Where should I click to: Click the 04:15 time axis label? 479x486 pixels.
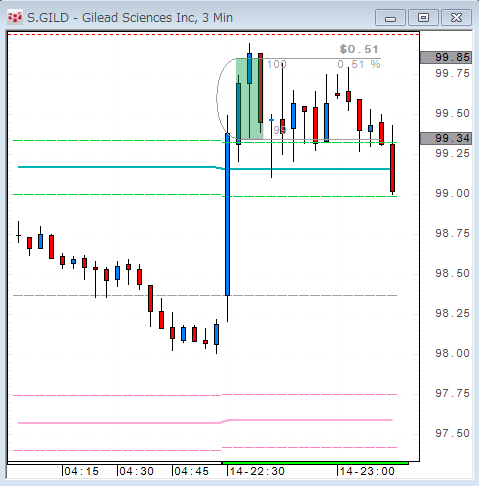point(81,471)
